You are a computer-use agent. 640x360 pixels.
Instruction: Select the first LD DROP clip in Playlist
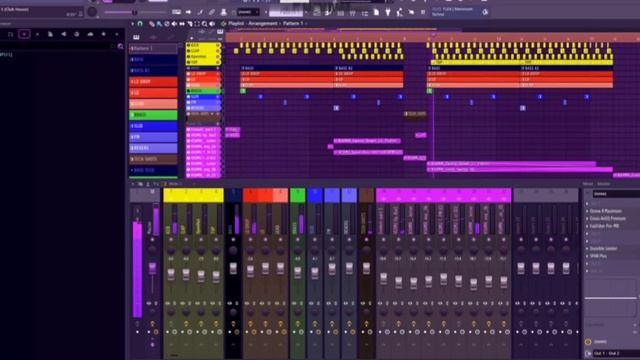click(287, 74)
